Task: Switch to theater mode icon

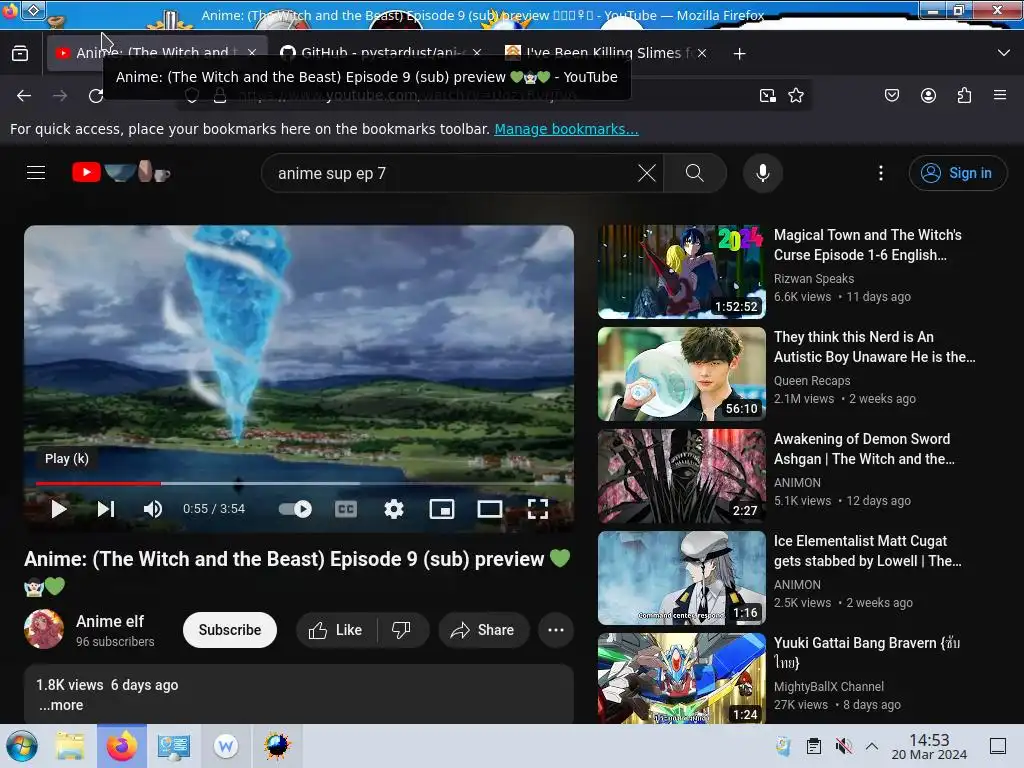Action: (x=489, y=509)
